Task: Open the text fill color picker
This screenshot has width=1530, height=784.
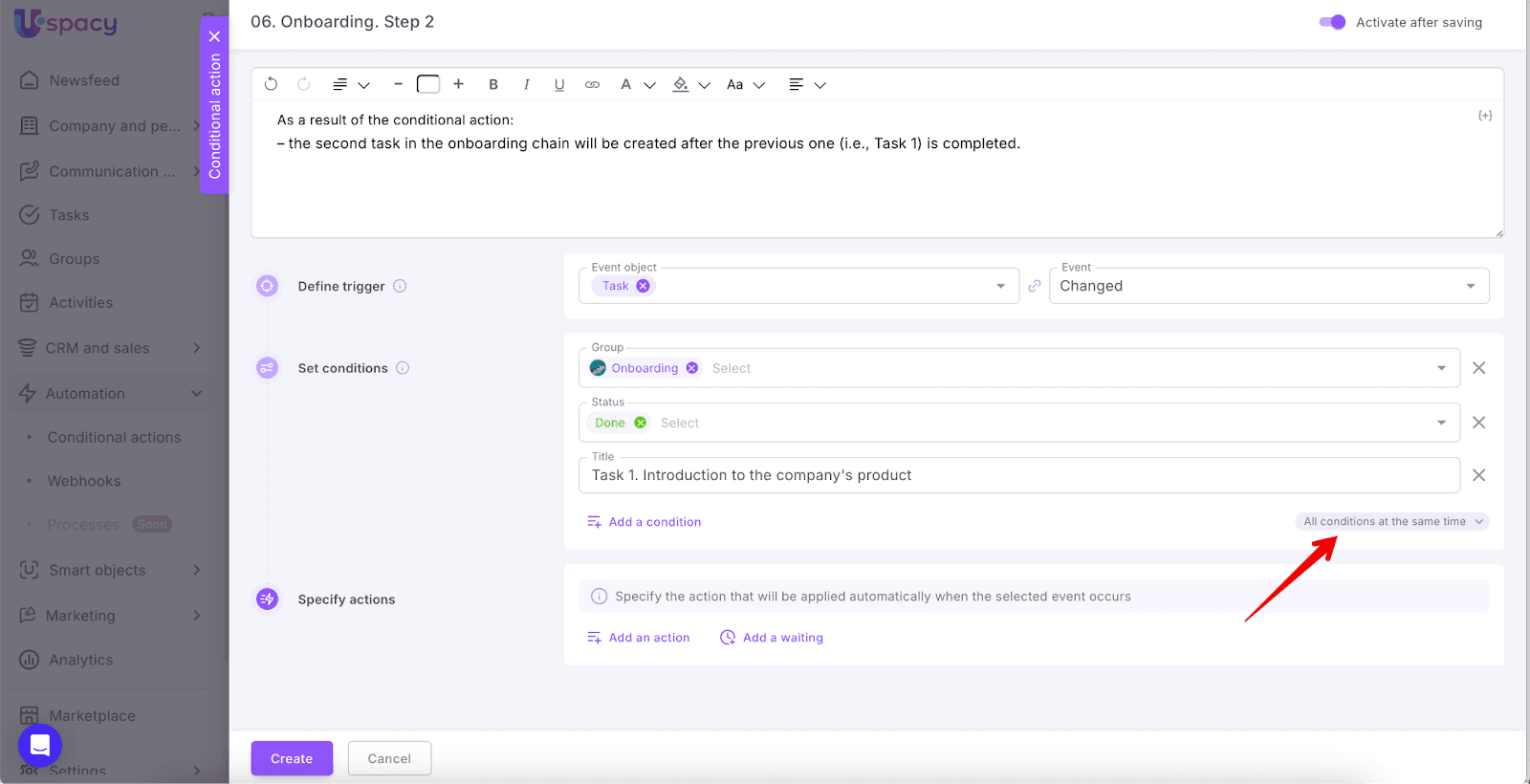Action: tap(681, 84)
